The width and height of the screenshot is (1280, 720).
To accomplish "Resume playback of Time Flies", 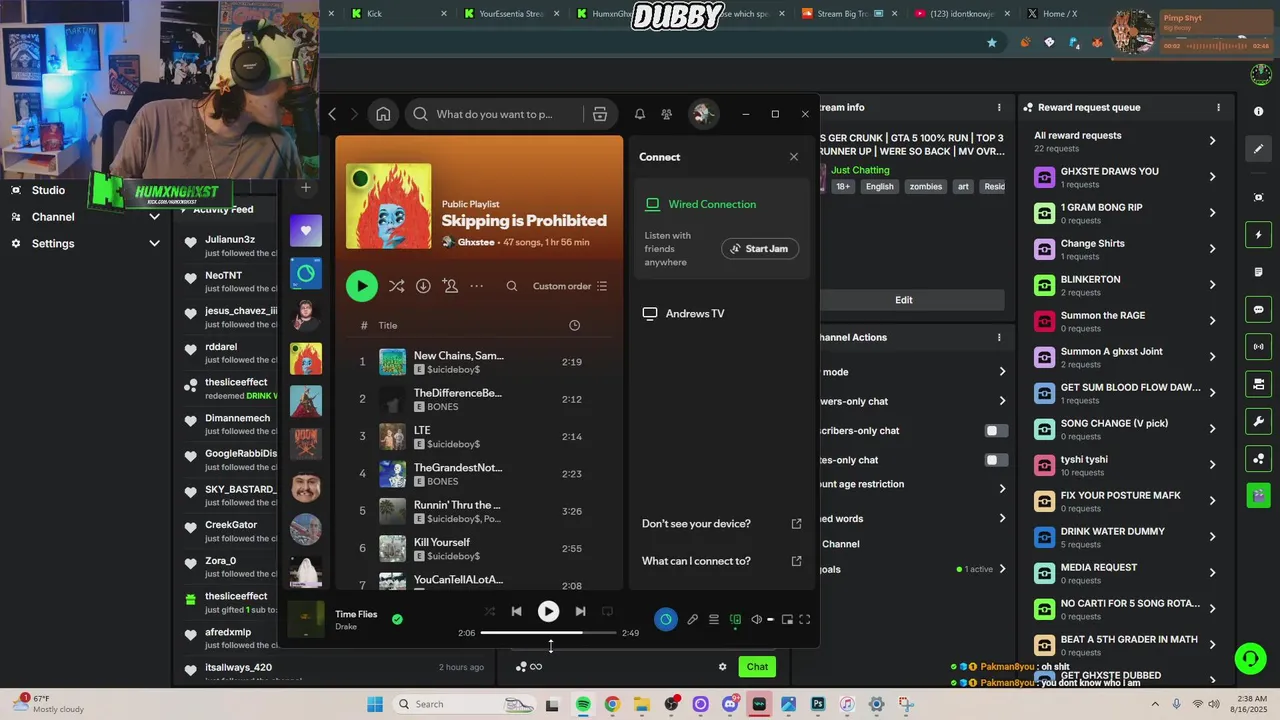I will (x=548, y=611).
